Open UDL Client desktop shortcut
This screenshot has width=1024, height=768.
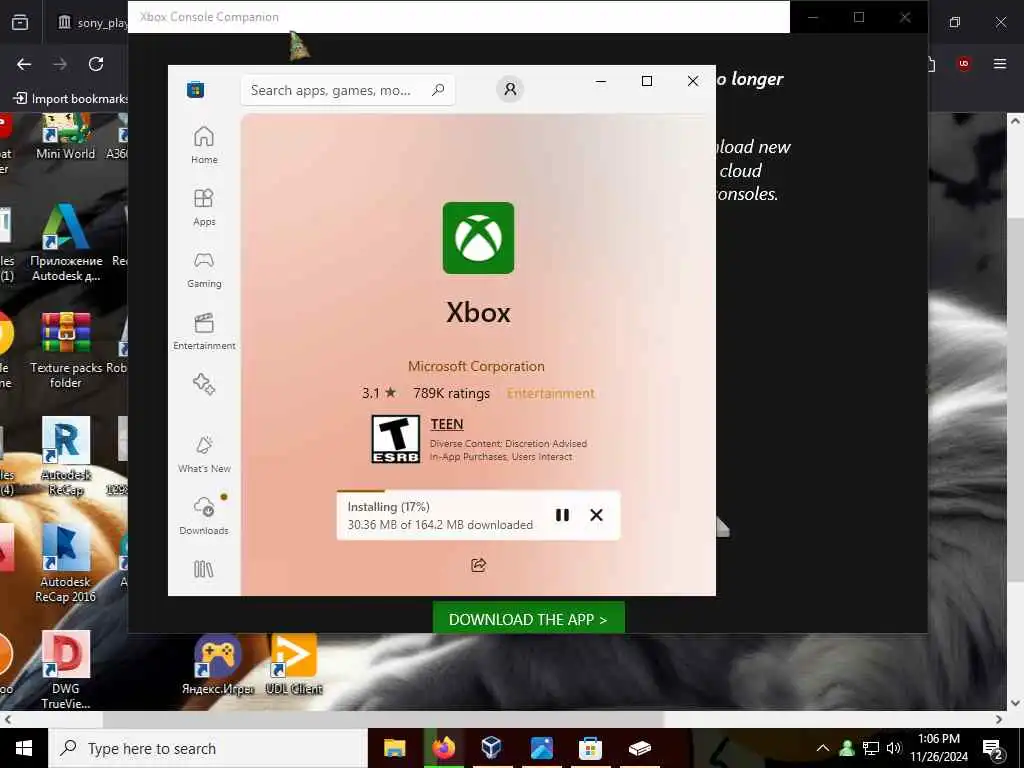coord(294,665)
